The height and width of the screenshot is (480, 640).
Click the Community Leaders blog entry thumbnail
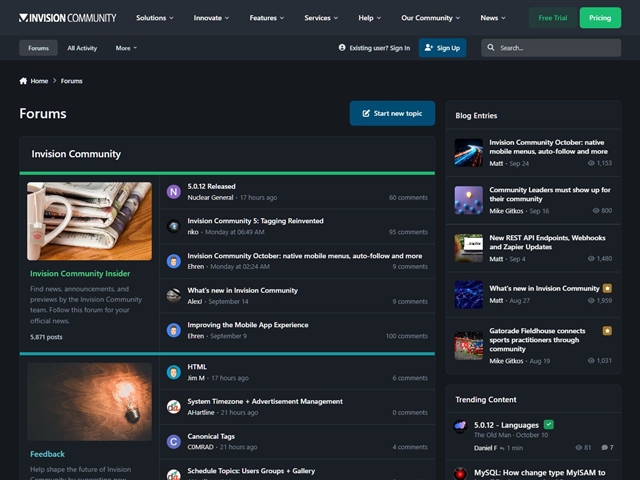[x=469, y=200]
